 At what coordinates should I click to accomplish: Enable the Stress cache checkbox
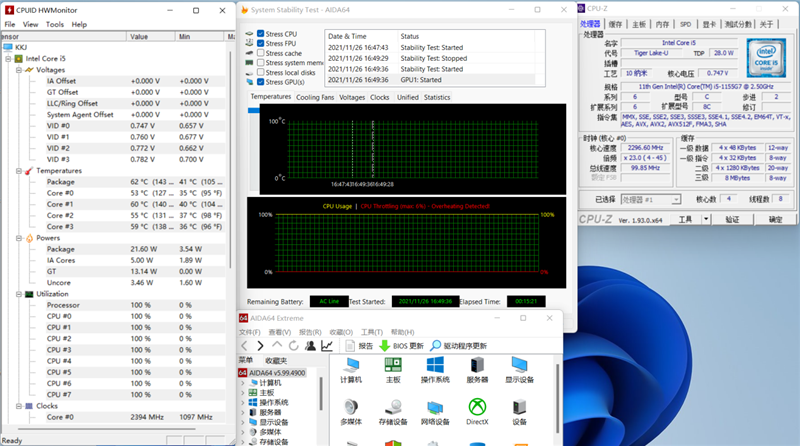tap(261, 53)
